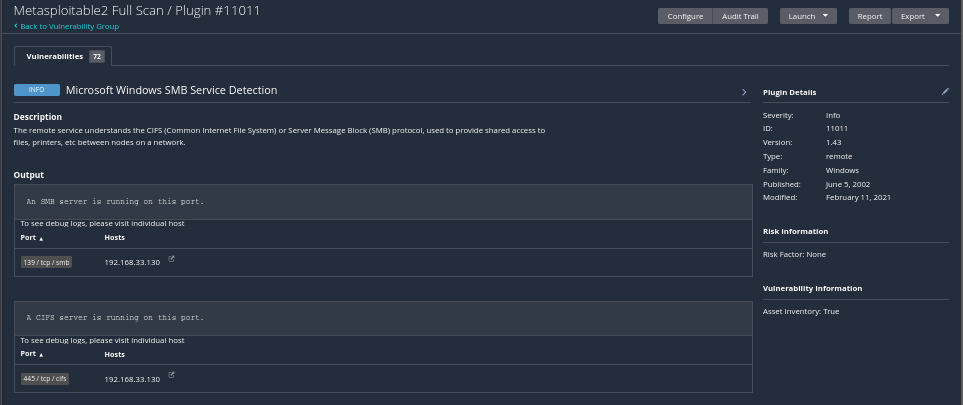The height and width of the screenshot is (405, 963).
Task: Click the pencil edit icon in Plugin Details
Action: point(945,91)
